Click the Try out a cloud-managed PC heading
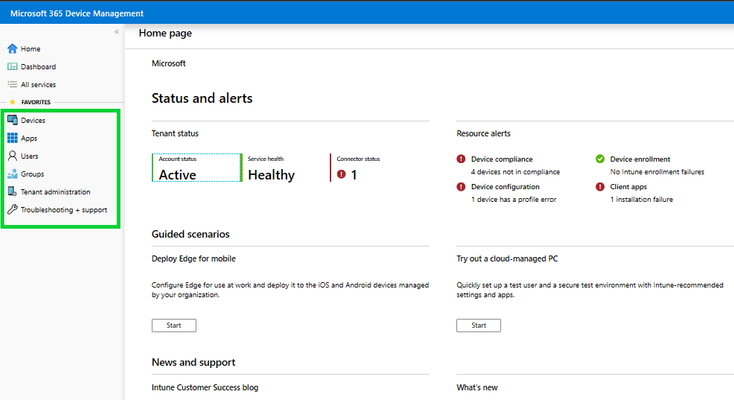Viewport: 734px width, 400px height. [x=507, y=259]
